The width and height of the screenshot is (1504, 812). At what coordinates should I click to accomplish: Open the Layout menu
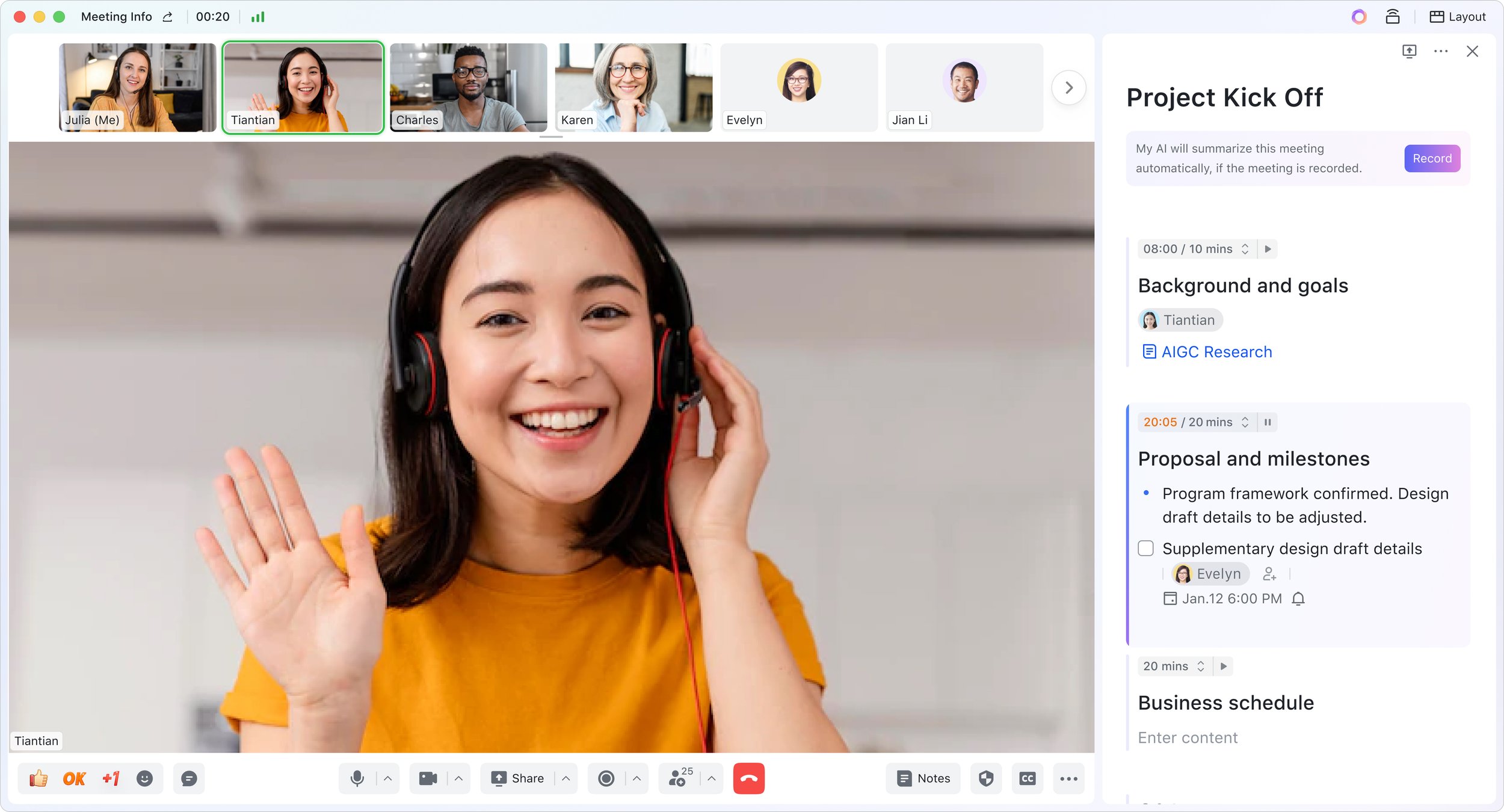point(1458,17)
